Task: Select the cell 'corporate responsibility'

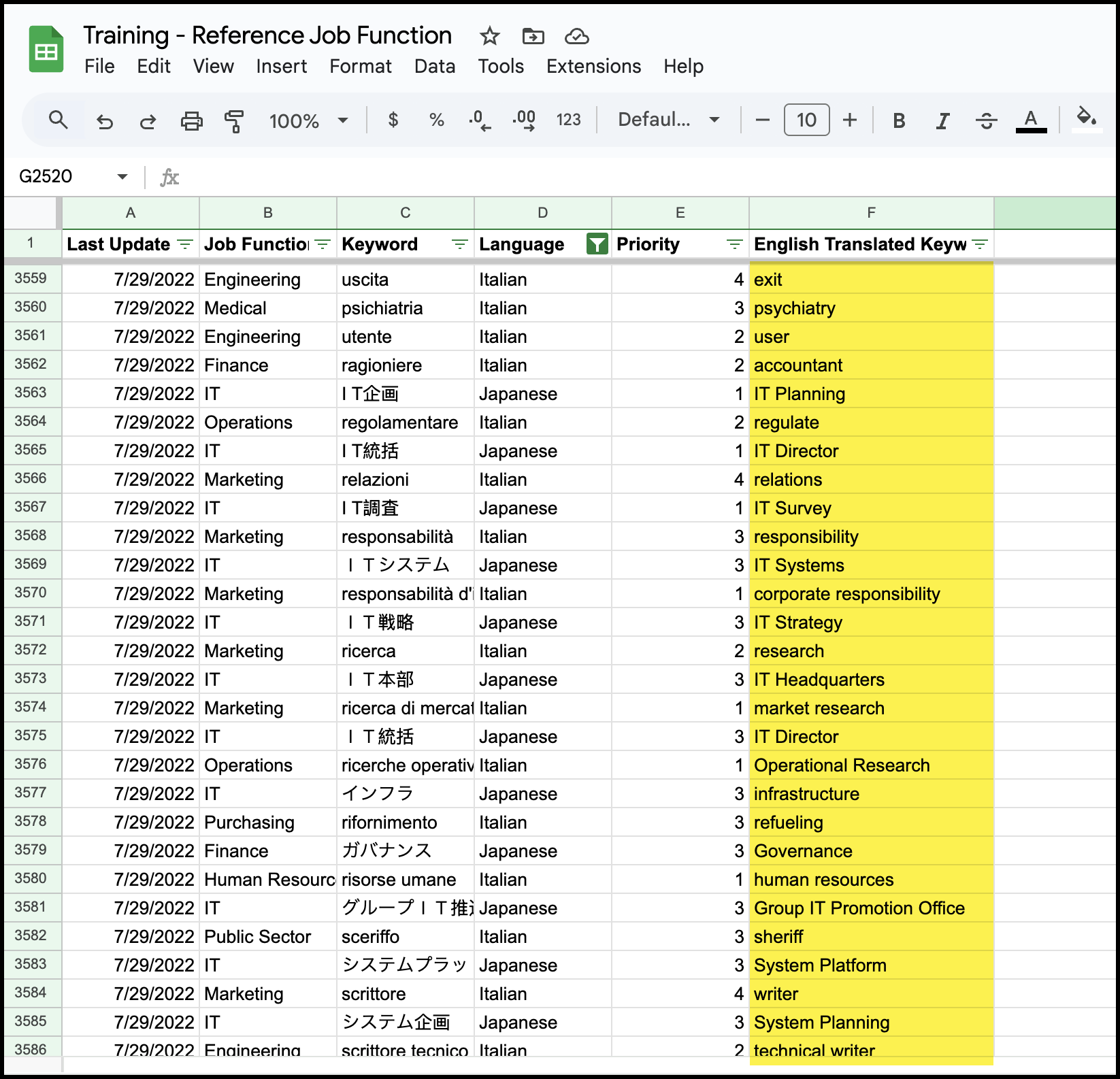Action: click(871, 594)
